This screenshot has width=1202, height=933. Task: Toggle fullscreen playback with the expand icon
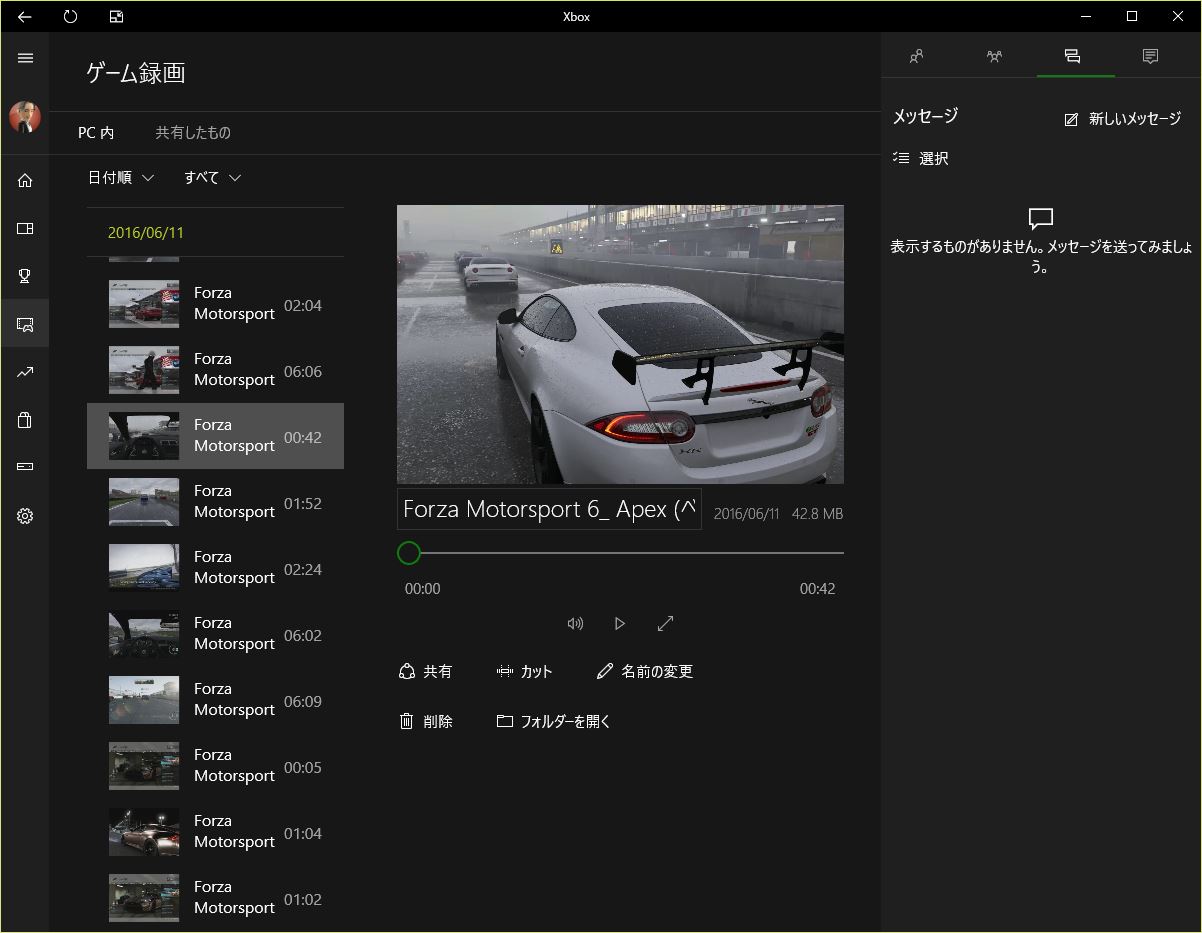[x=665, y=622]
